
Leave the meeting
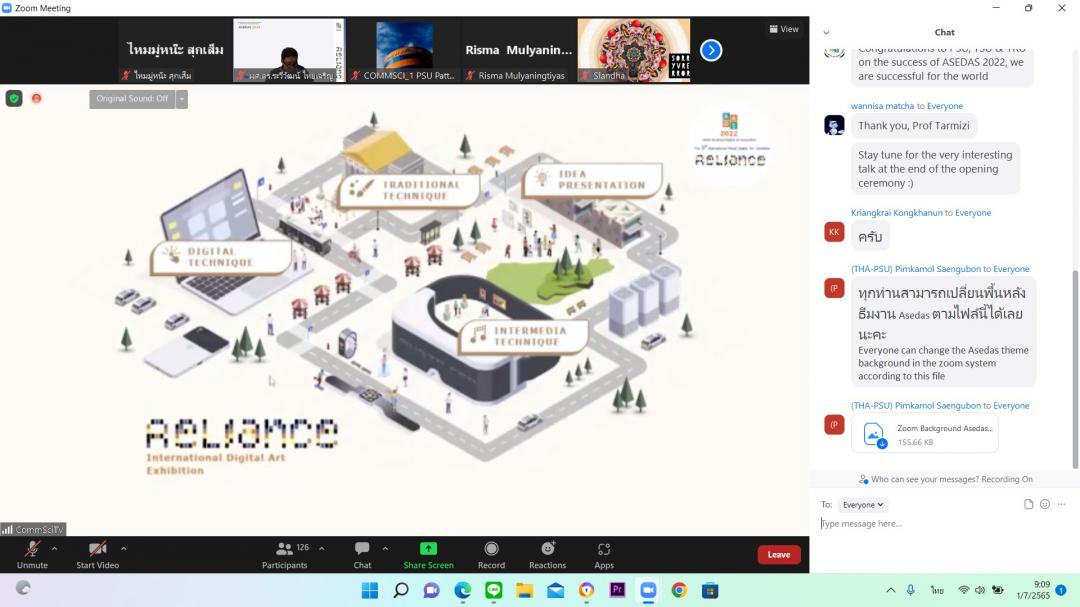(x=778, y=555)
